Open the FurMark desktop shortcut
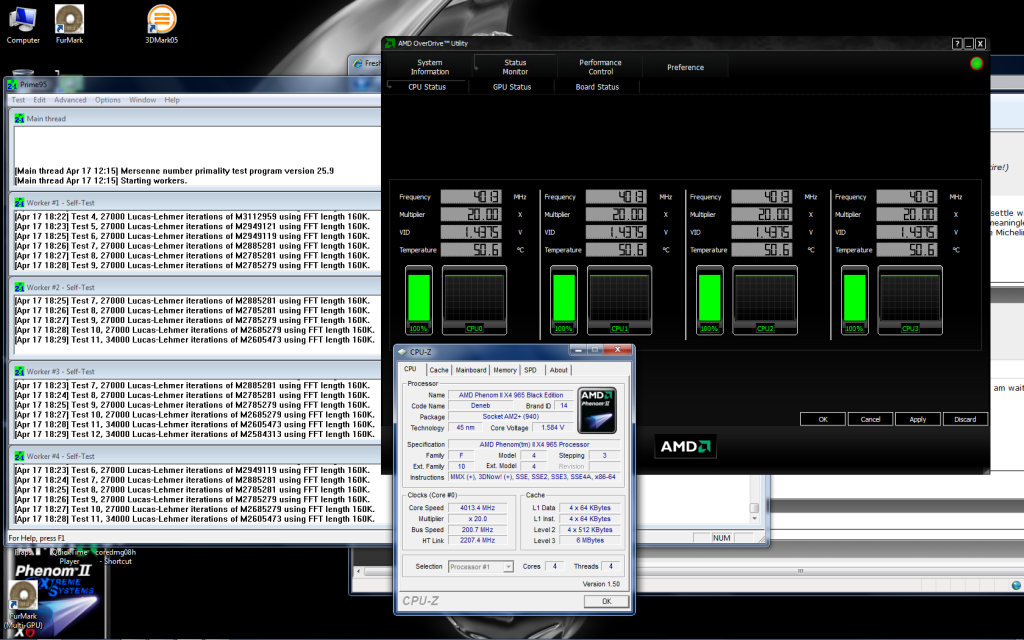1024x640 pixels. pyautogui.click(x=69, y=20)
